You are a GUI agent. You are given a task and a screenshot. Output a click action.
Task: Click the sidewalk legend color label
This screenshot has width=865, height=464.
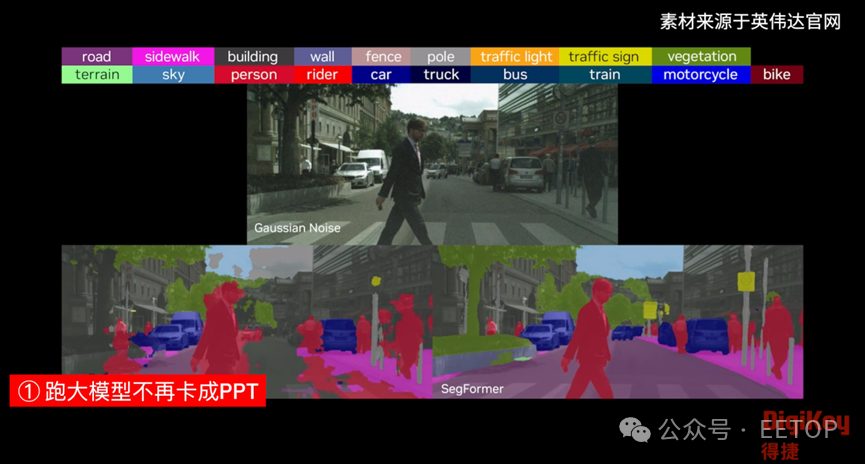(x=173, y=56)
